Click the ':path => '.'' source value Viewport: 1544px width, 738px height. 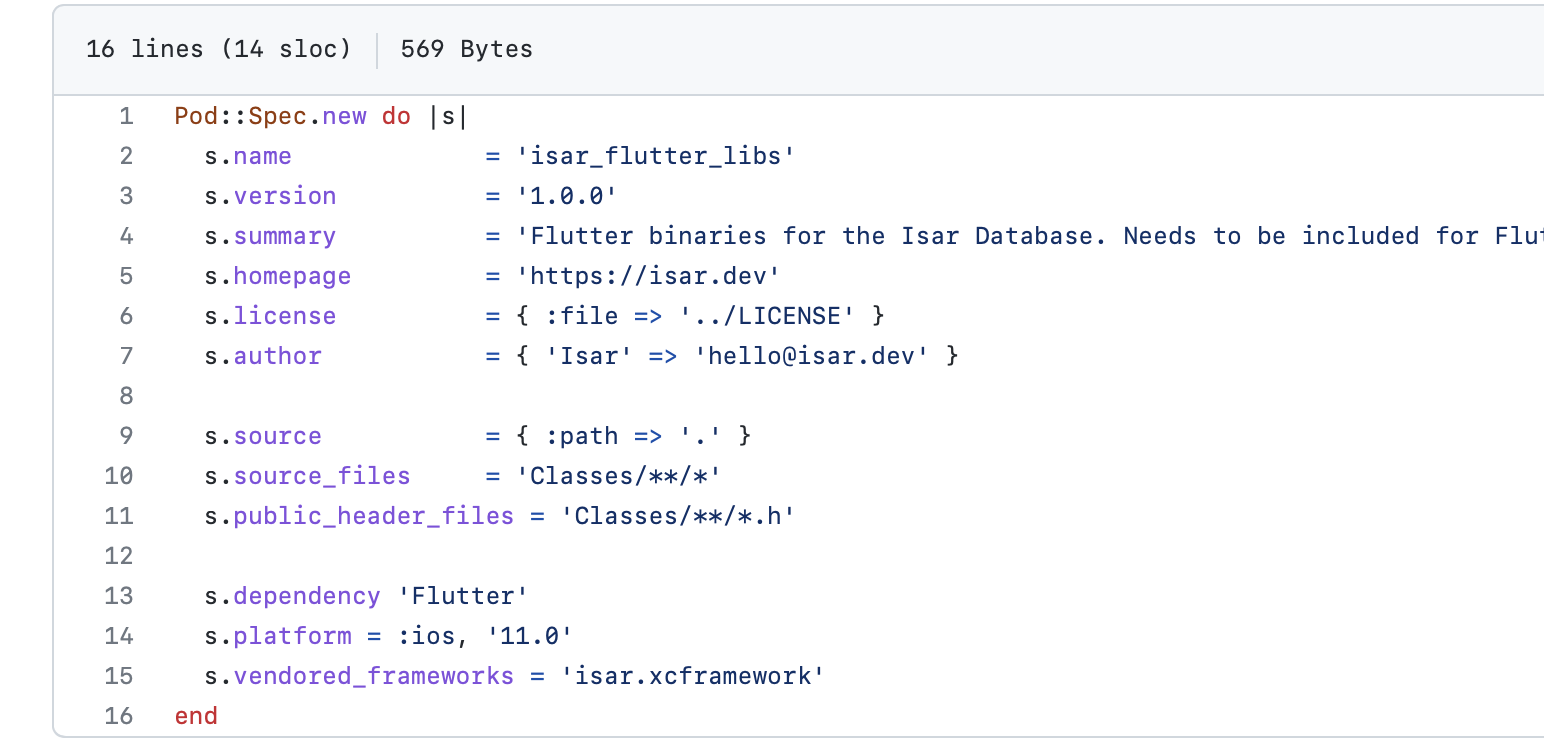633,436
